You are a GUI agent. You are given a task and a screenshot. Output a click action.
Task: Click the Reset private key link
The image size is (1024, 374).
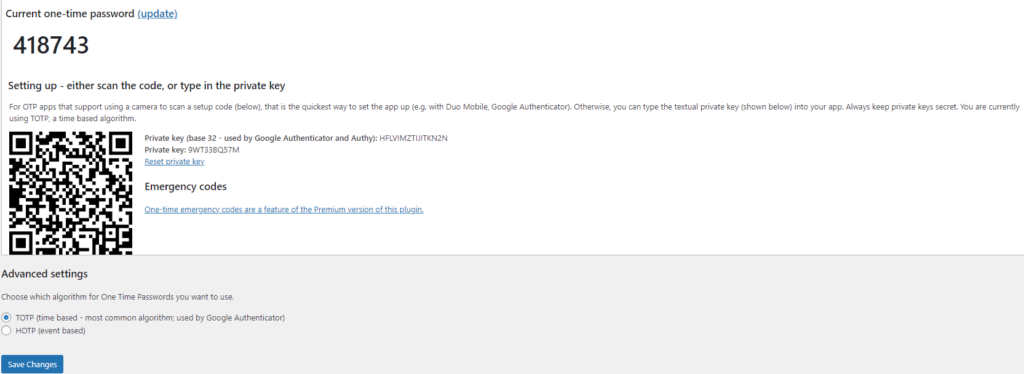pos(174,161)
